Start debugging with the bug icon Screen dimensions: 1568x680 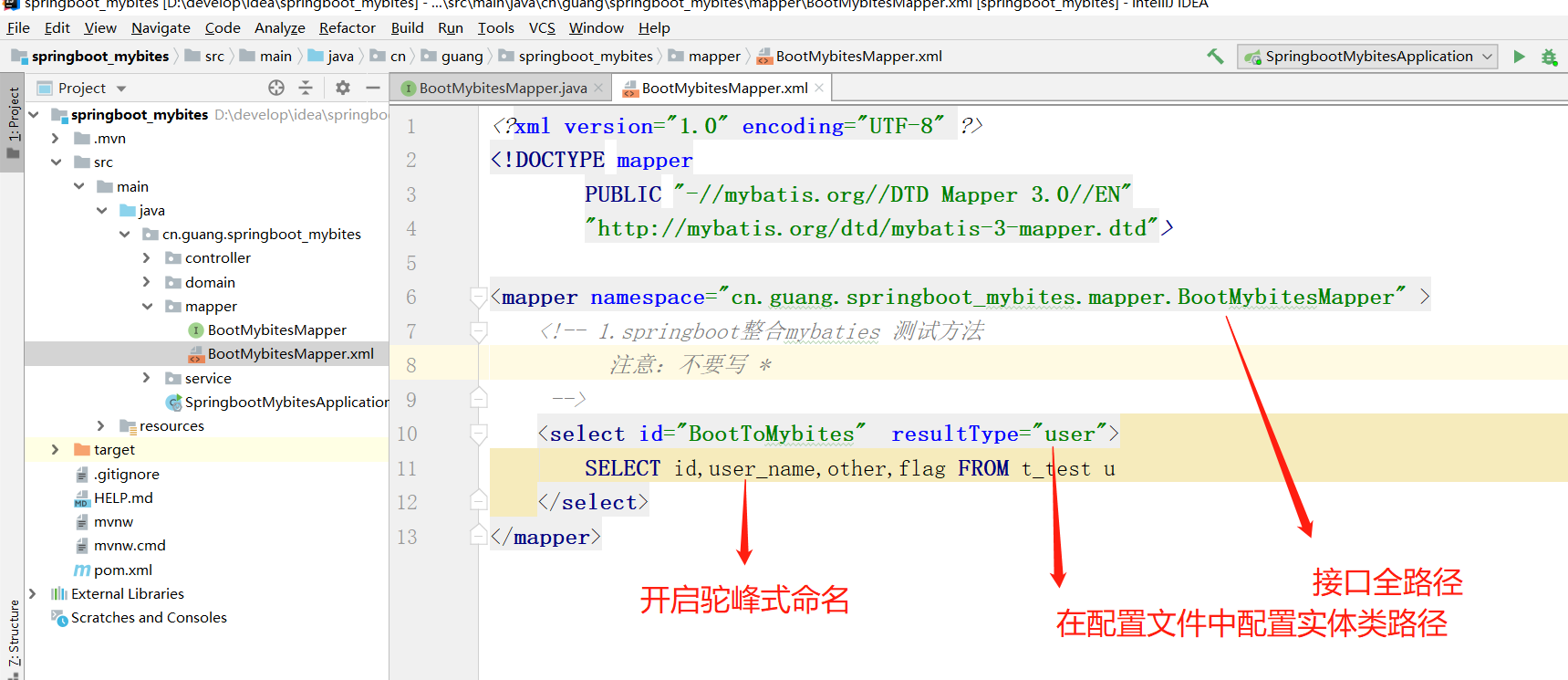pos(1549,57)
